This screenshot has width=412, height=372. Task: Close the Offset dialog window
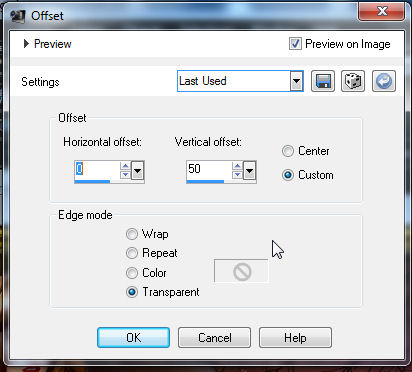click(382, 12)
